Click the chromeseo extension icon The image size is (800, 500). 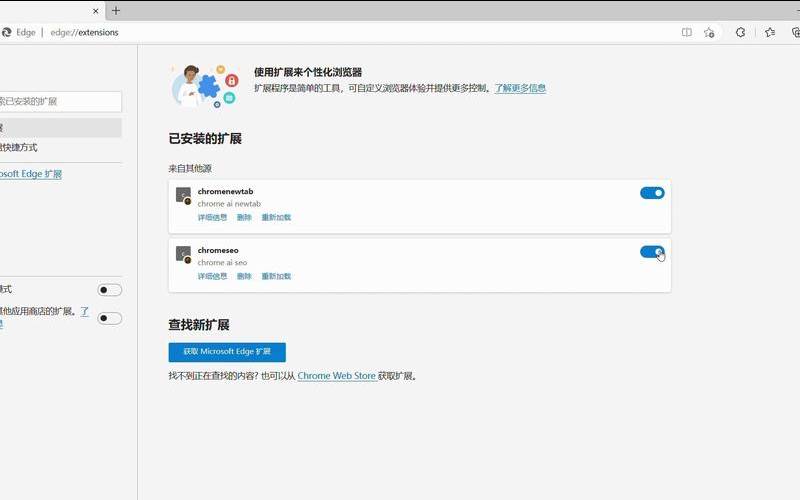[183, 255]
